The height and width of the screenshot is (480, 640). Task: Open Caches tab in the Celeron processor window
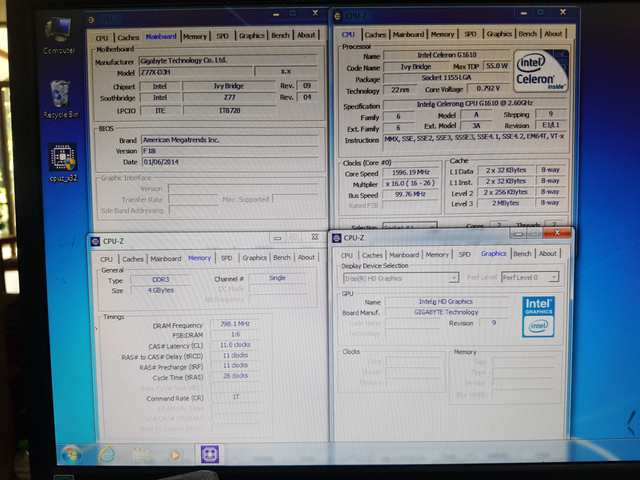(x=375, y=35)
